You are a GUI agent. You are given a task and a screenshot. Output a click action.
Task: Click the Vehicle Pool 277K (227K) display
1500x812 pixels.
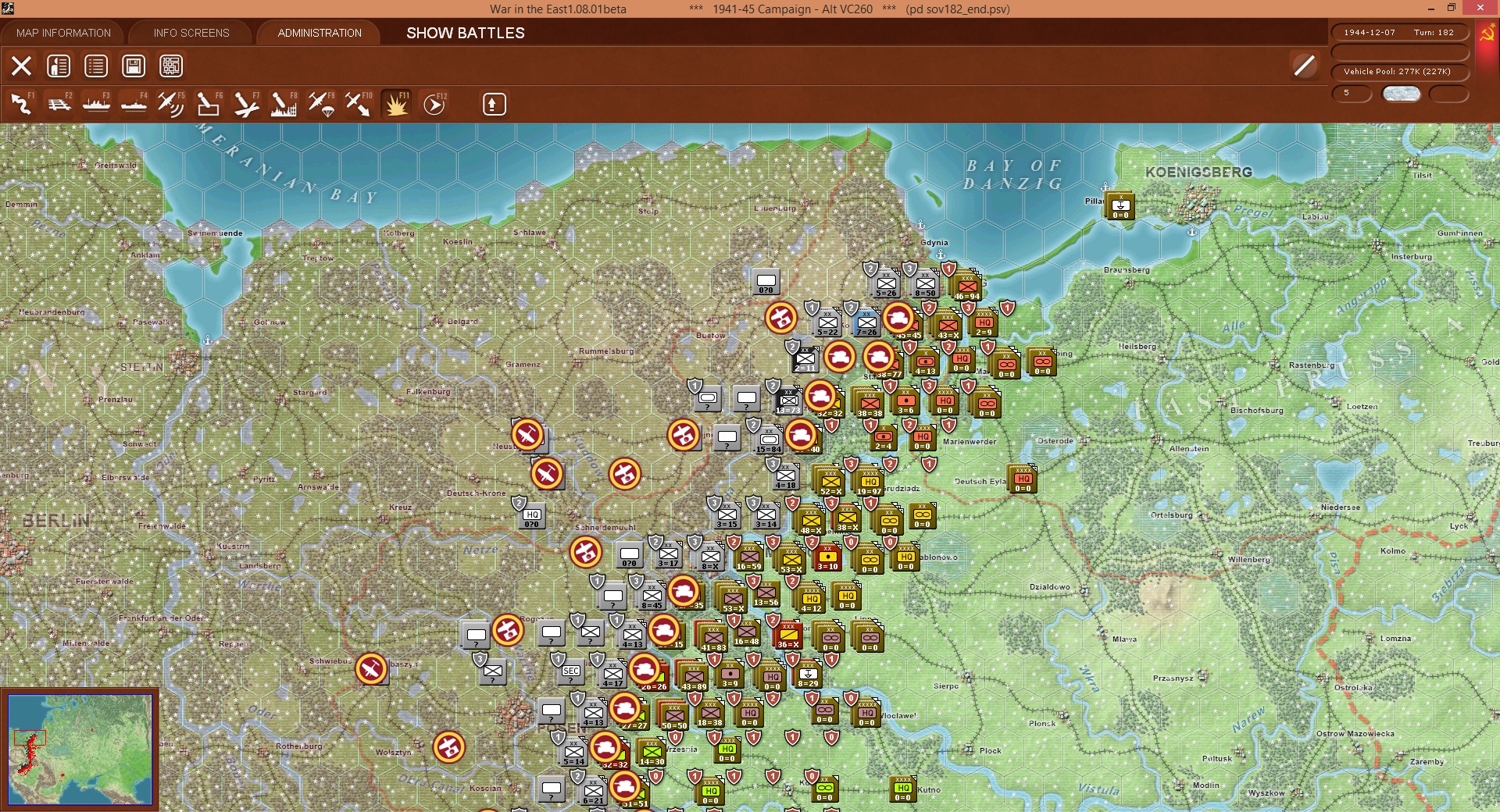(1400, 72)
